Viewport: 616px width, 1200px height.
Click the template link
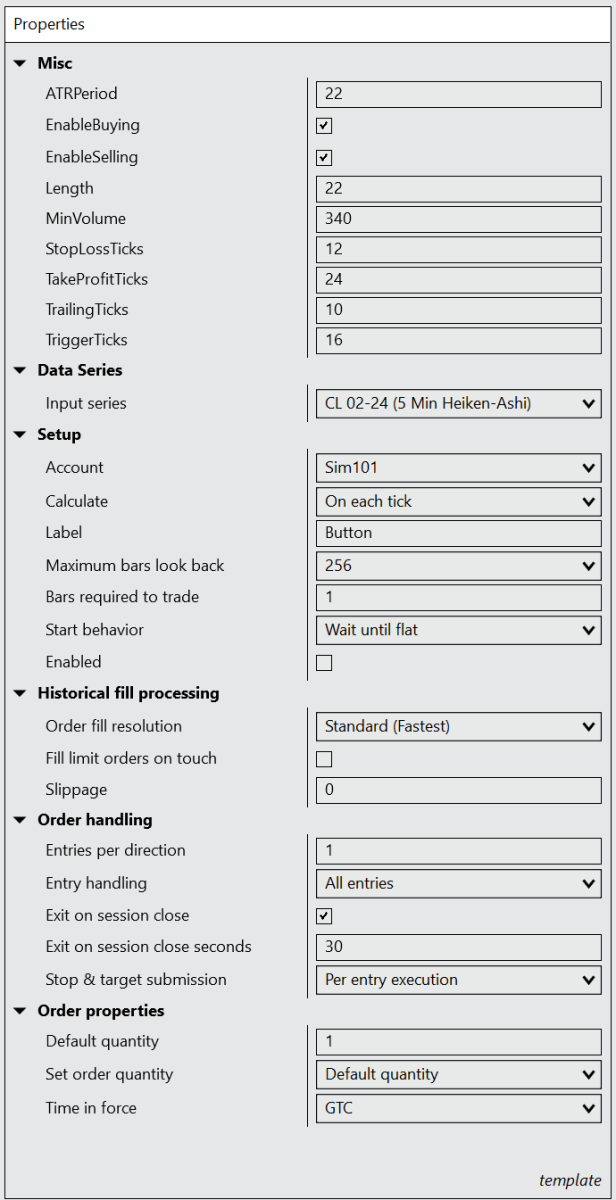[x=570, y=1180]
